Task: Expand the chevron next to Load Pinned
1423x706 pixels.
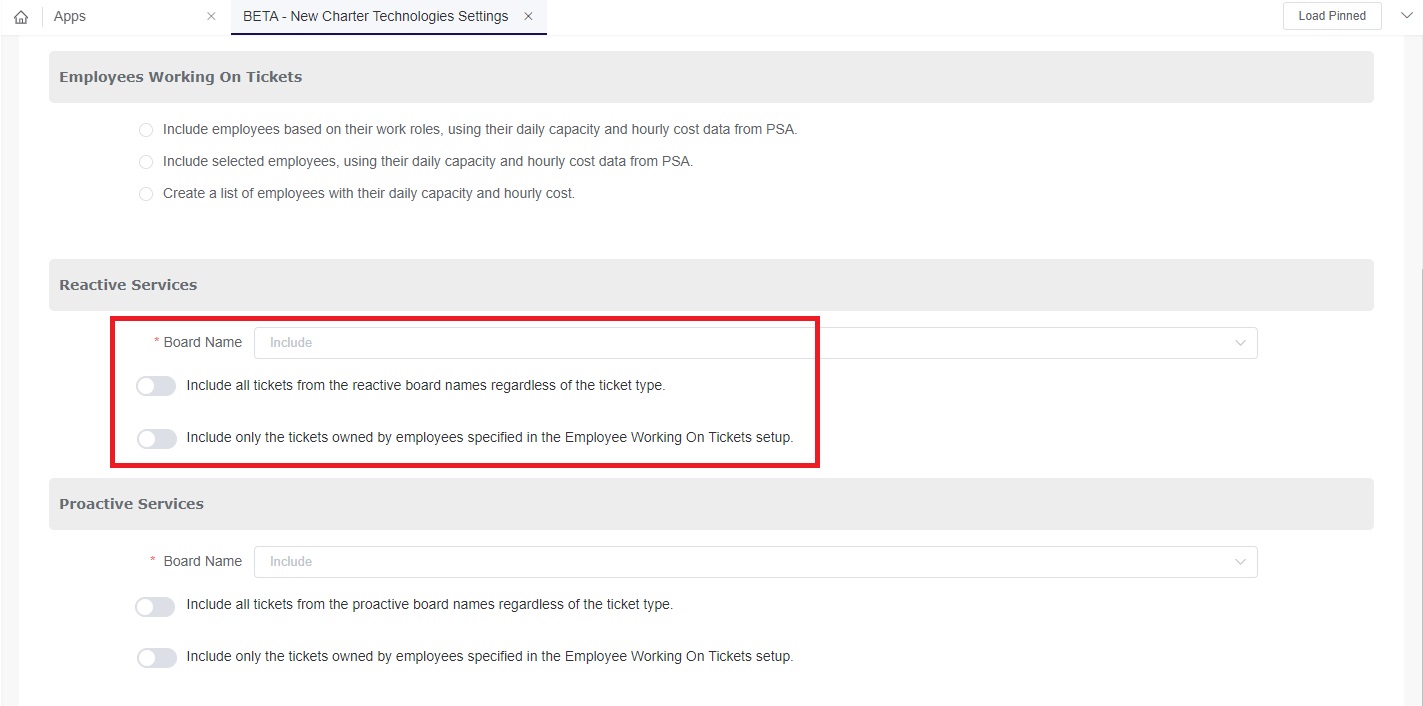Action: (x=1408, y=16)
